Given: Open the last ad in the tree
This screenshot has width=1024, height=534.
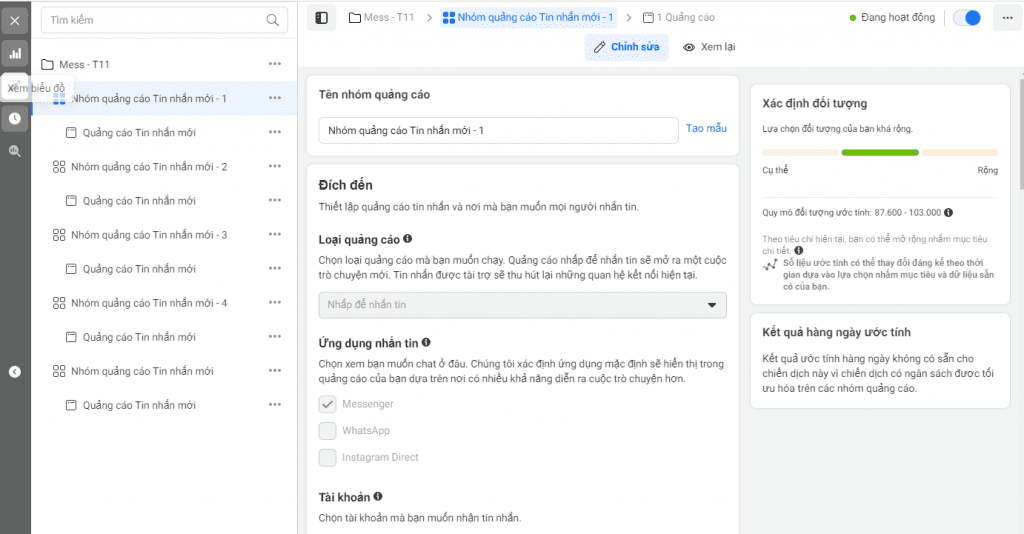Looking at the screenshot, I should pyautogui.click(x=138, y=405).
